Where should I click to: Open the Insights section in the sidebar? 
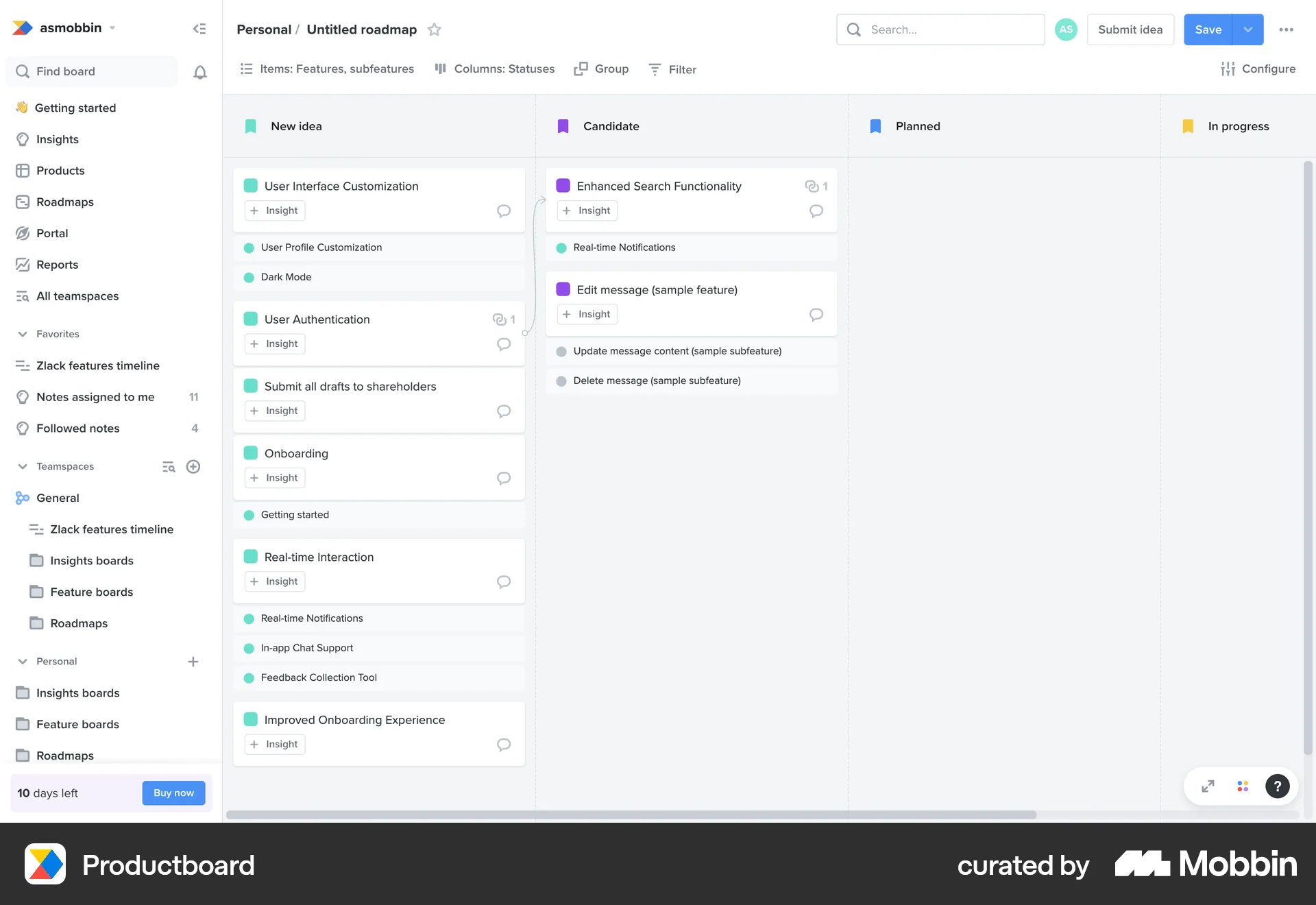57,139
